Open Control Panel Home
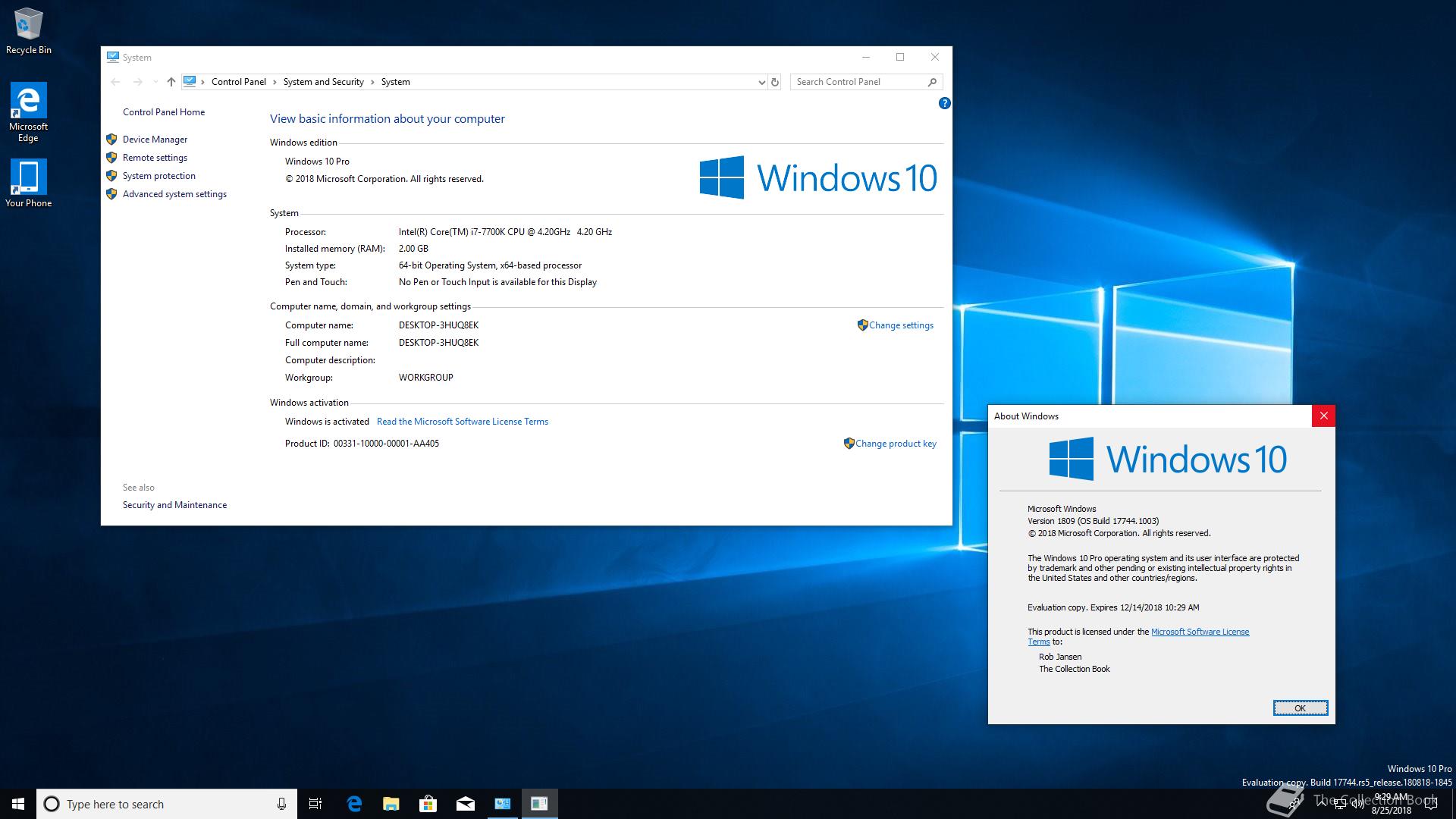The width and height of the screenshot is (1456, 819). point(164,112)
